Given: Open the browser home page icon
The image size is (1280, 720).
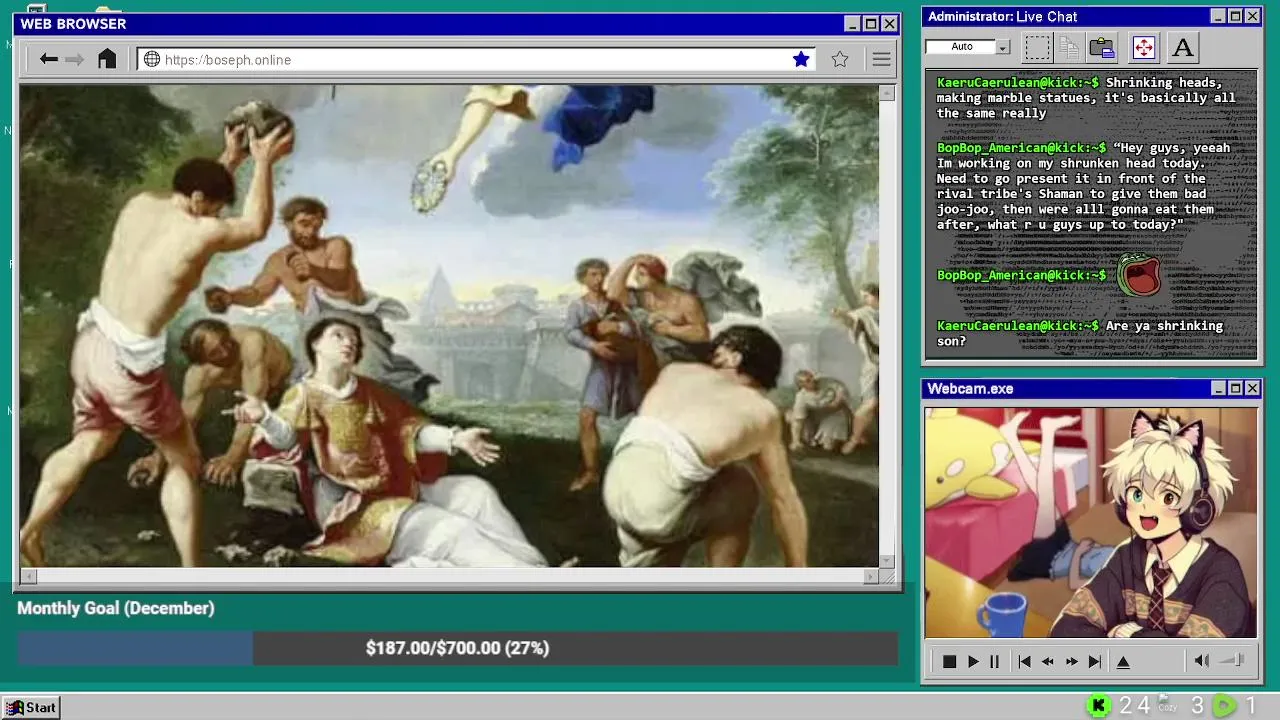Looking at the screenshot, I should coord(107,59).
